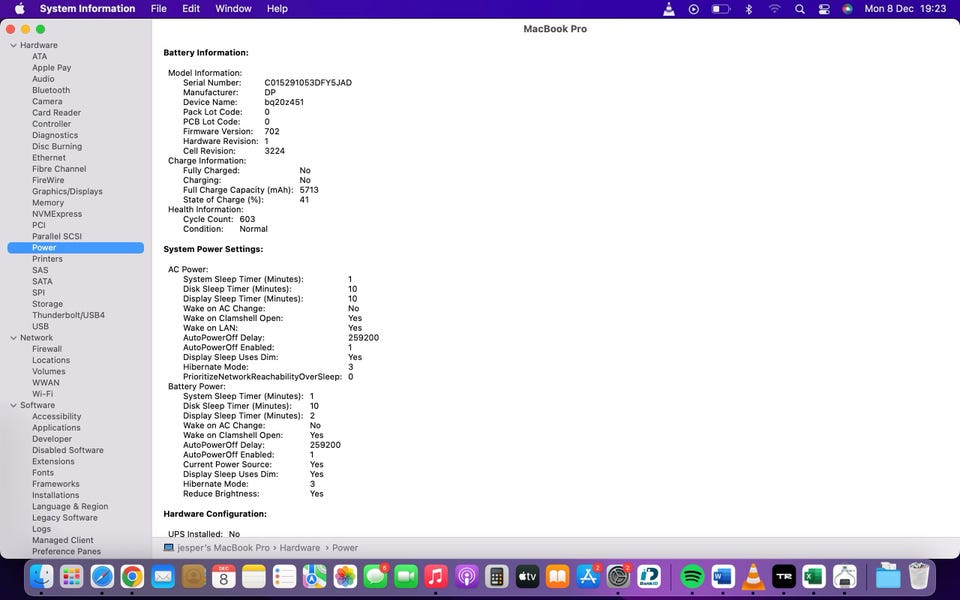The height and width of the screenshot is (600, 960).
Task: Click the battery status icon
Action: pos(720,9)
